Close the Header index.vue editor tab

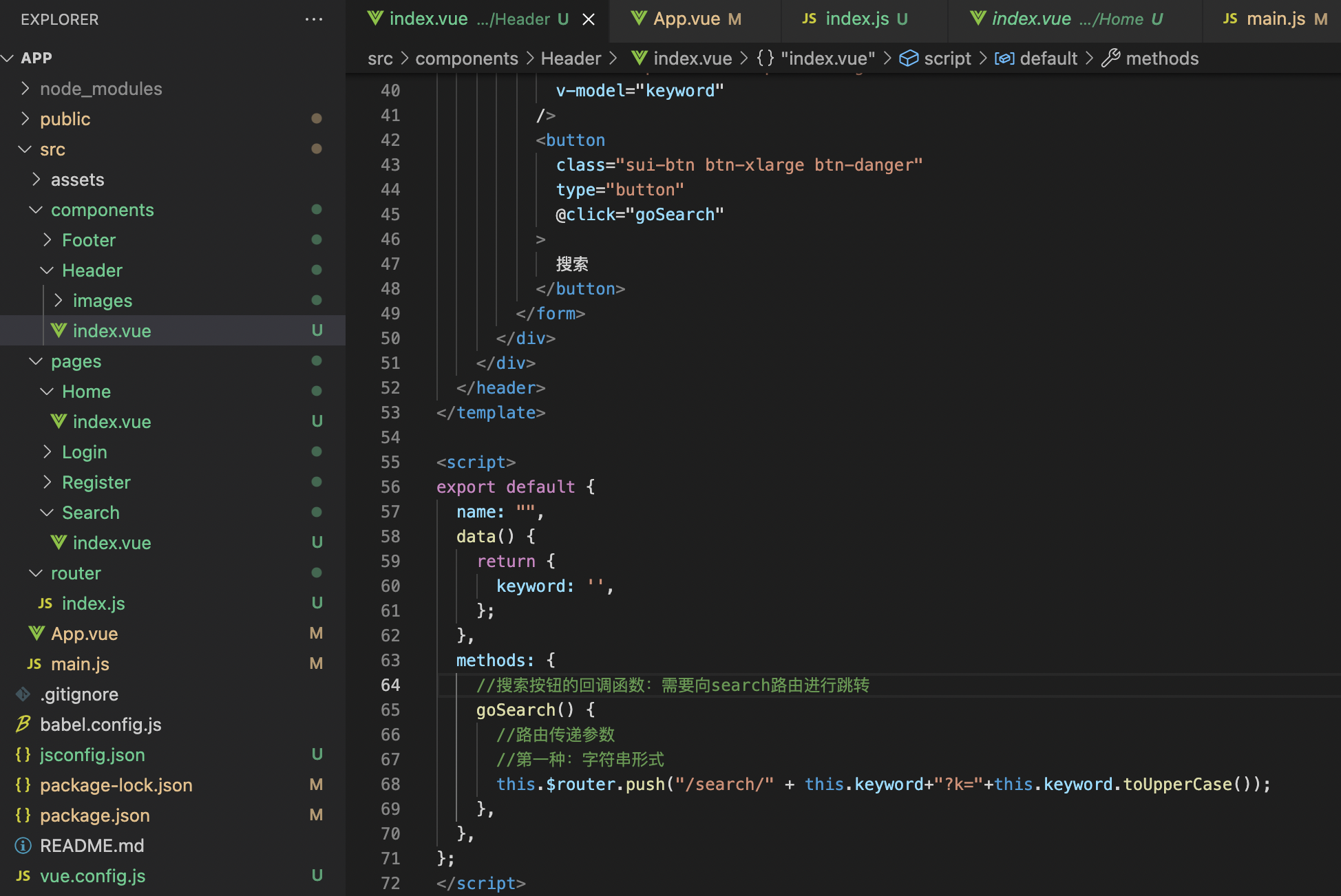click(x=589, y=19)
